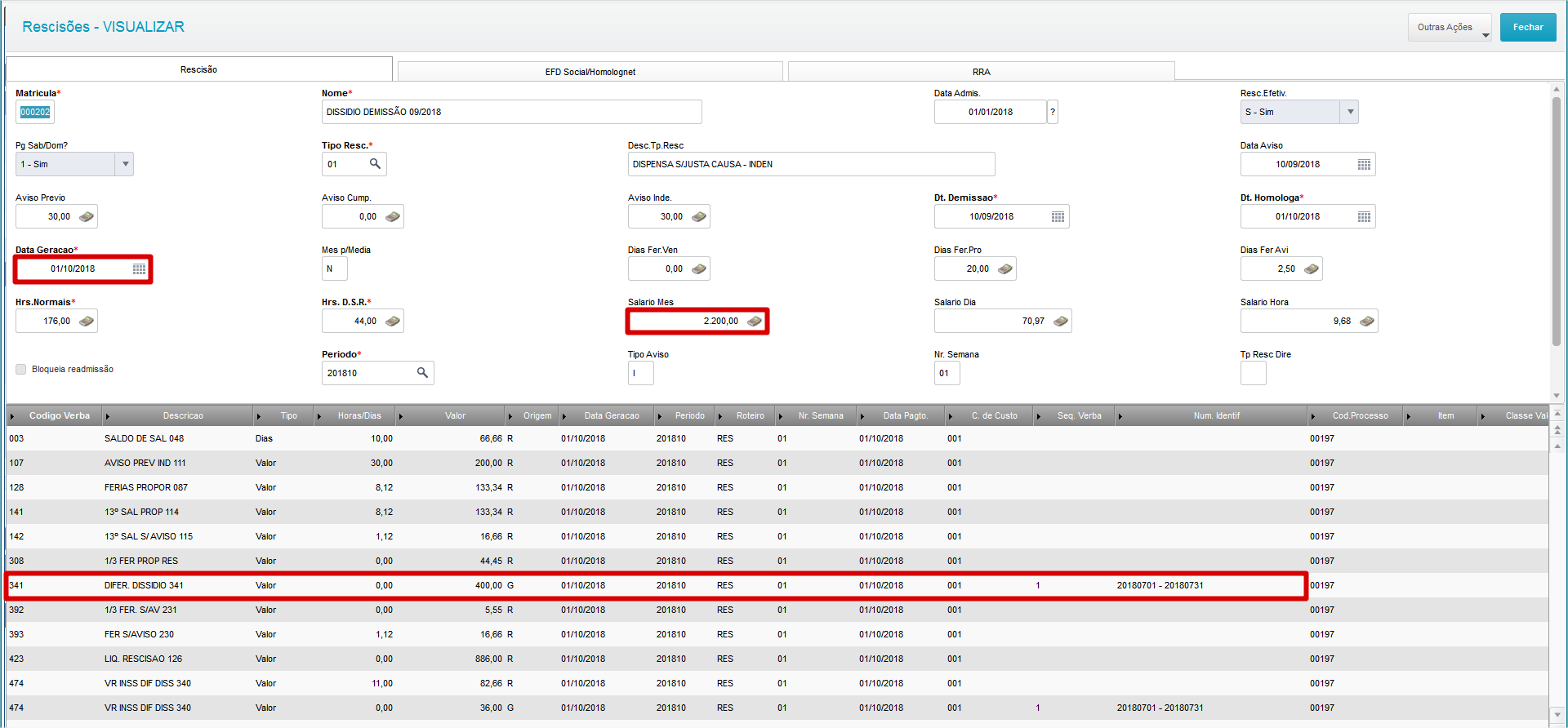Expand the Codigo Verba column arrow
Image resolution: width=1568 pixels, height=728 pixels.
coord(11,417)
